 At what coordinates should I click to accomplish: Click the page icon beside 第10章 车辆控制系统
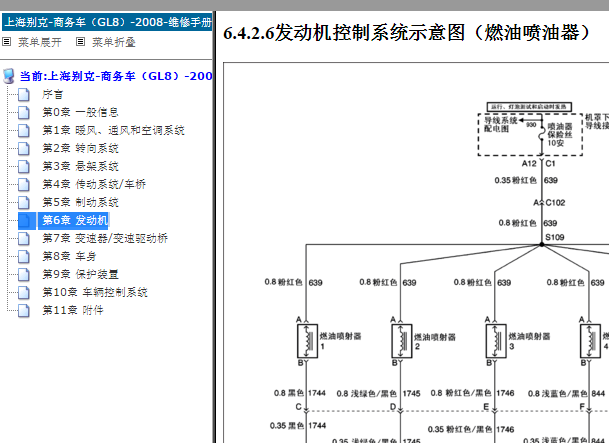click(24, 292)
